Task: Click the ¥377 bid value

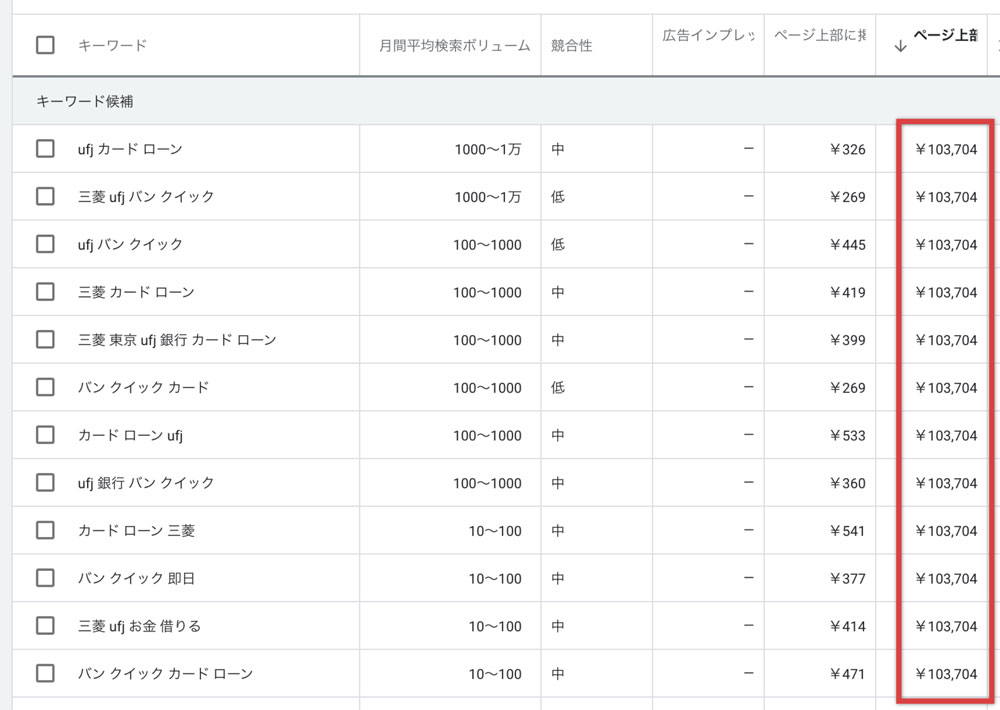Action: click(x=848, y=579)
